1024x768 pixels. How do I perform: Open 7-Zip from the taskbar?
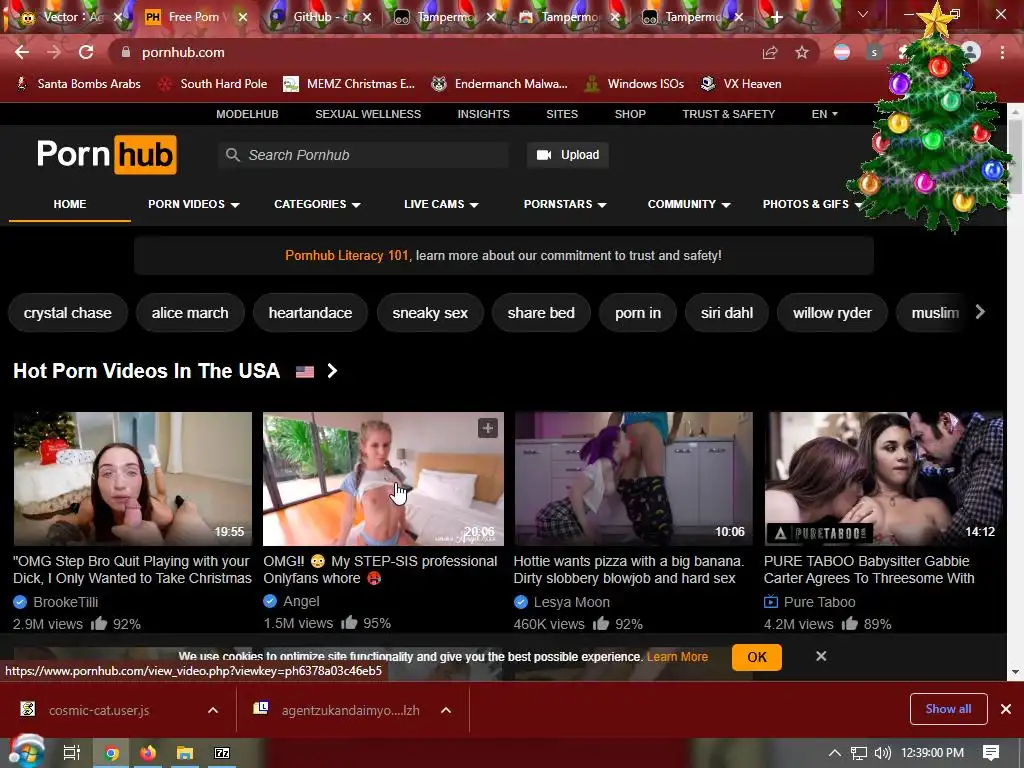(222, 753)
